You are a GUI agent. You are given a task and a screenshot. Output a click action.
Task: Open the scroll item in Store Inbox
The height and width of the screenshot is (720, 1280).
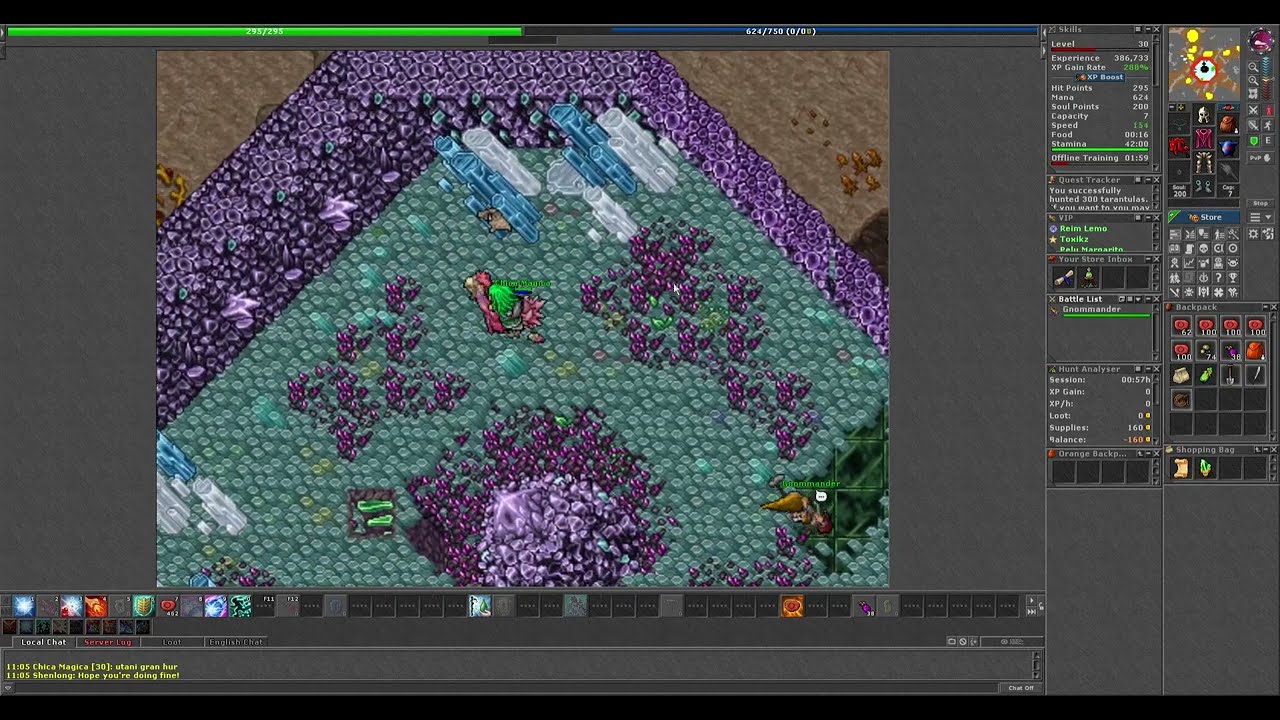[1064, 276]
